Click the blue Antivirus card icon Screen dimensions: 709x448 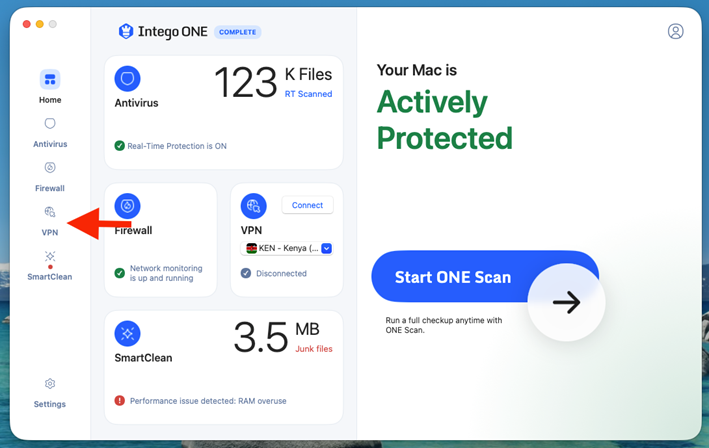[x=128, y=79]
